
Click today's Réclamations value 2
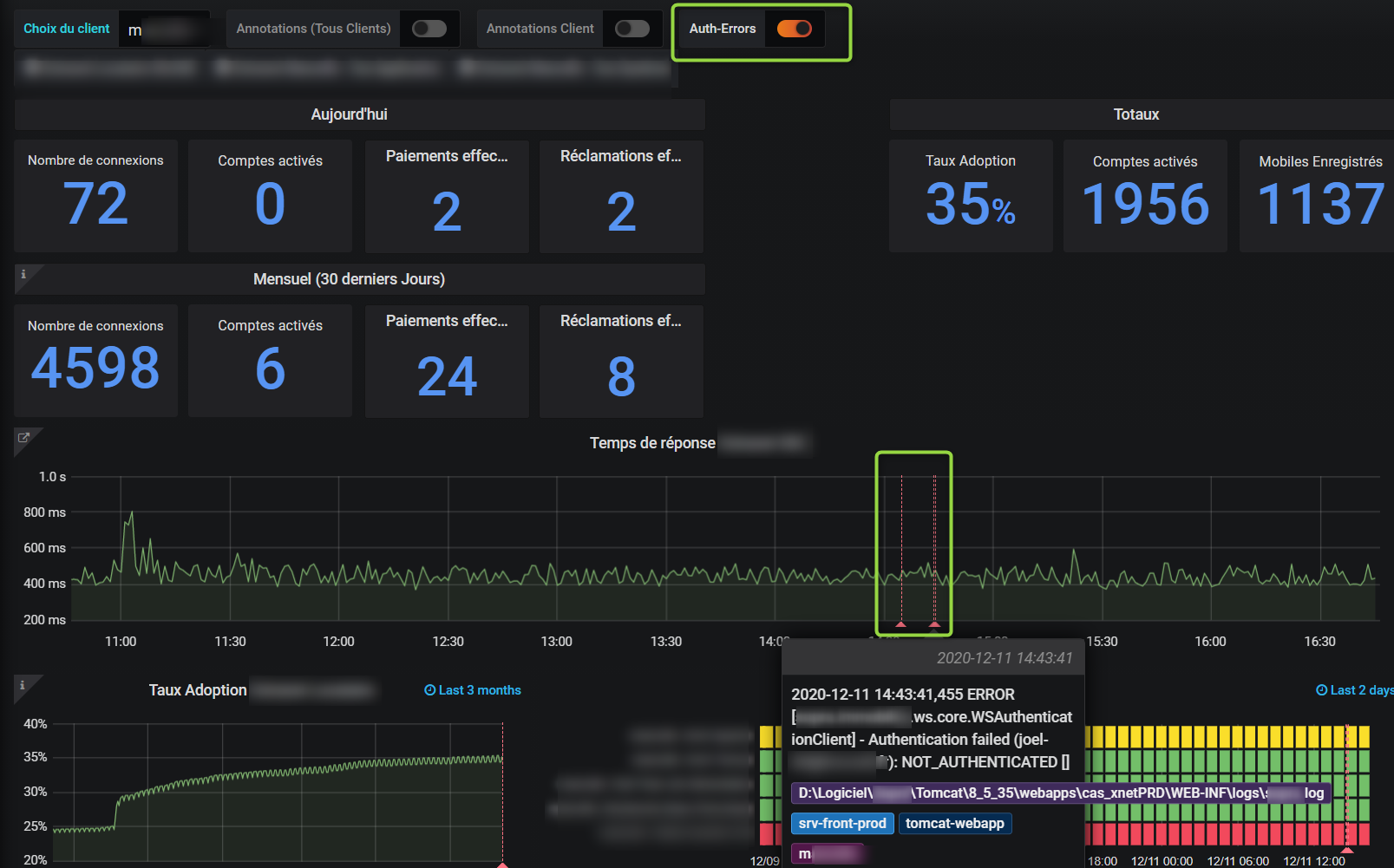pos(621,212)
